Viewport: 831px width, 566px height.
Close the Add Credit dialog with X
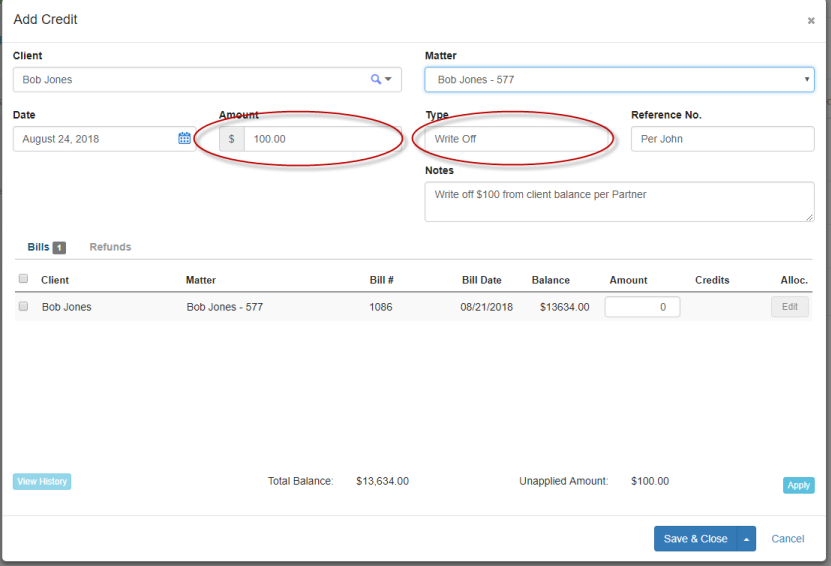[811, 20]
